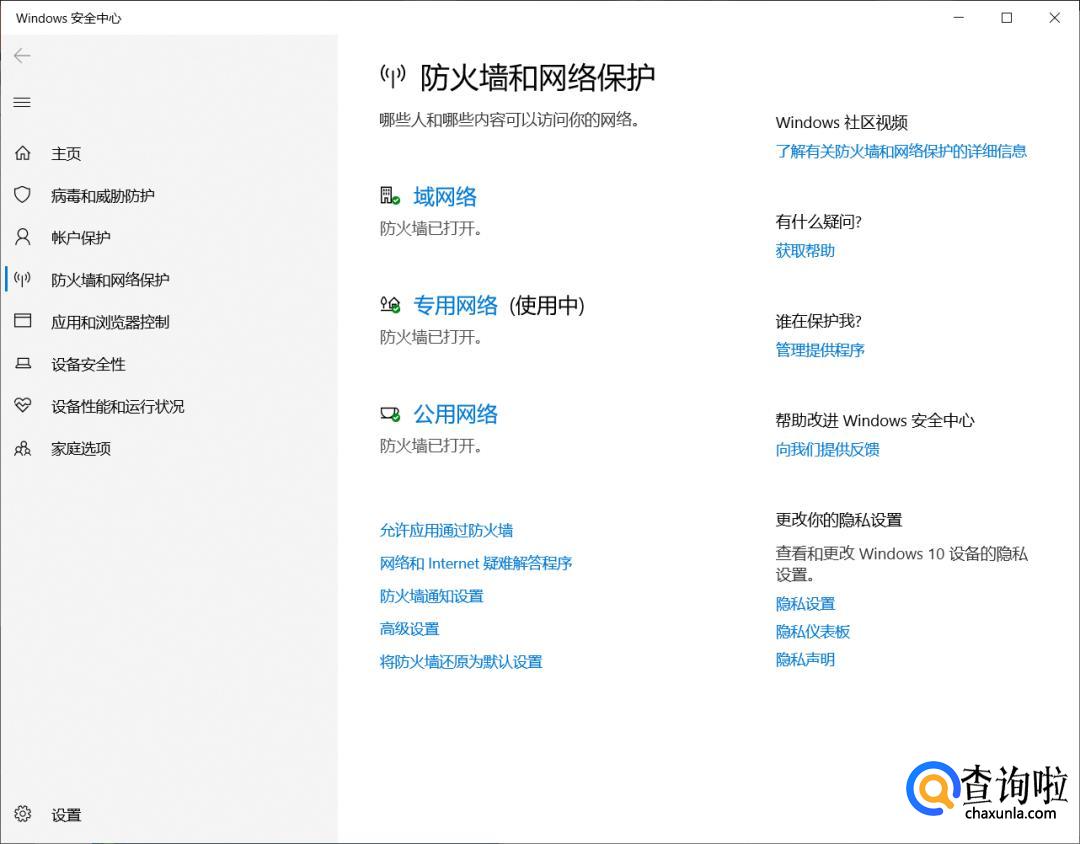Click the gear icon for 设置
The height and width of the screenshot is (844, 1080).
(23, 814)
